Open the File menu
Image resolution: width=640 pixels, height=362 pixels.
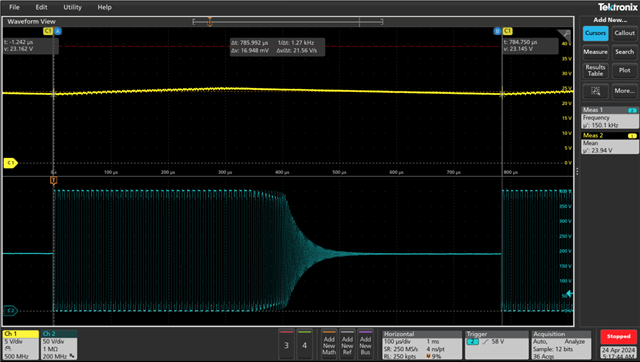(14, 7)
